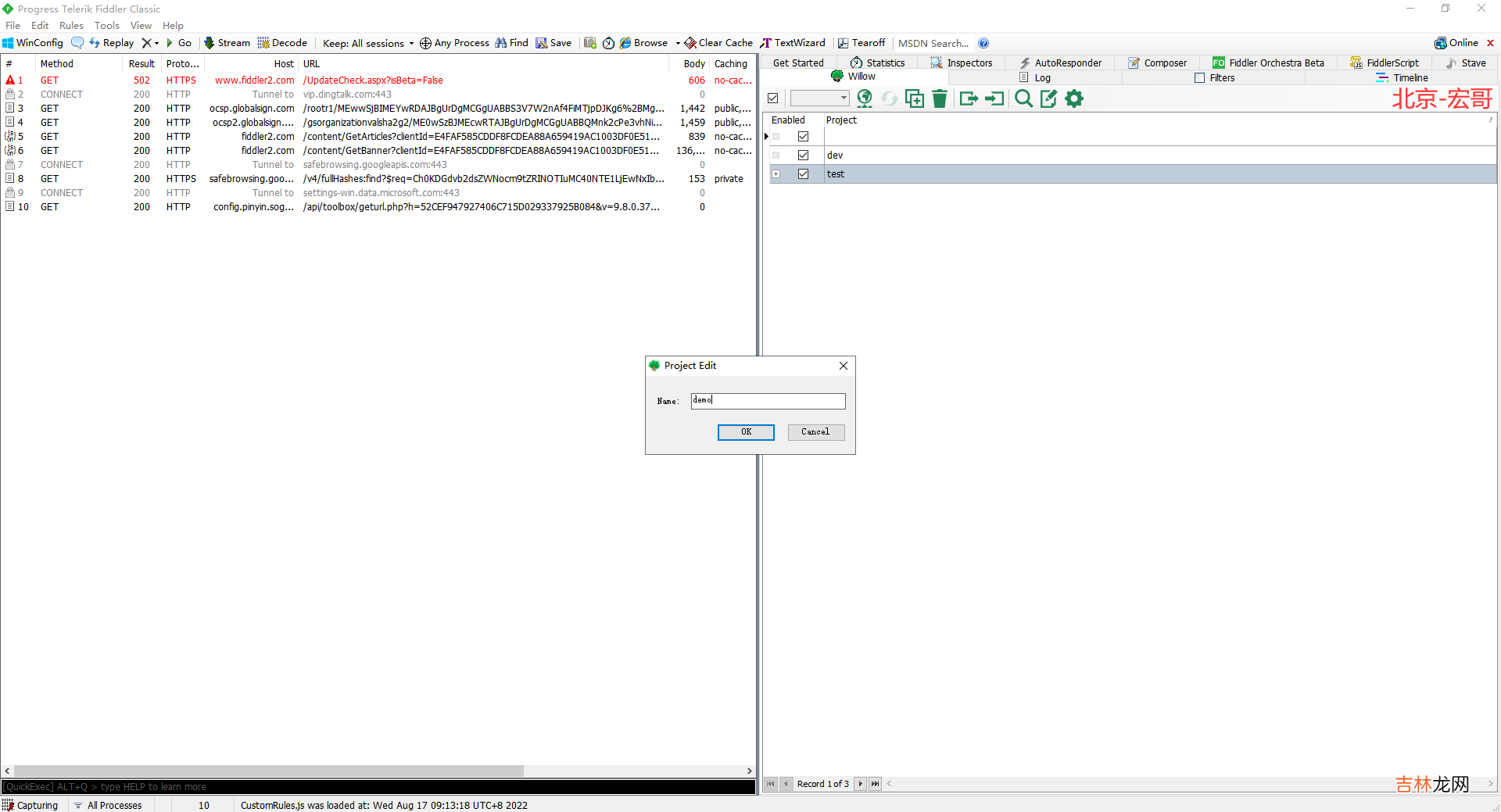Click Willow's export arrow icon
The image size is (1501, 812).
tap(969, 98)
